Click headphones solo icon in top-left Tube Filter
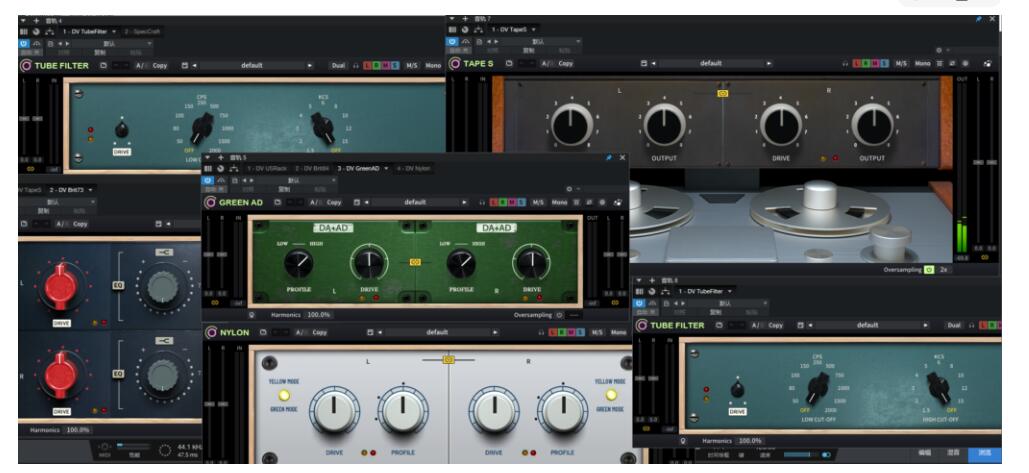 tap(356, 66)
